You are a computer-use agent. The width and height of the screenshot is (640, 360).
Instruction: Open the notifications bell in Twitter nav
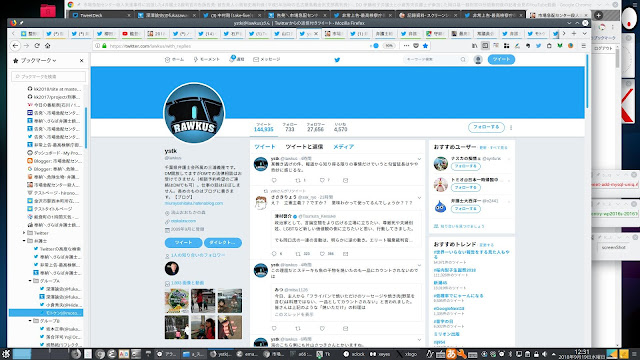(x=236, y=59)
